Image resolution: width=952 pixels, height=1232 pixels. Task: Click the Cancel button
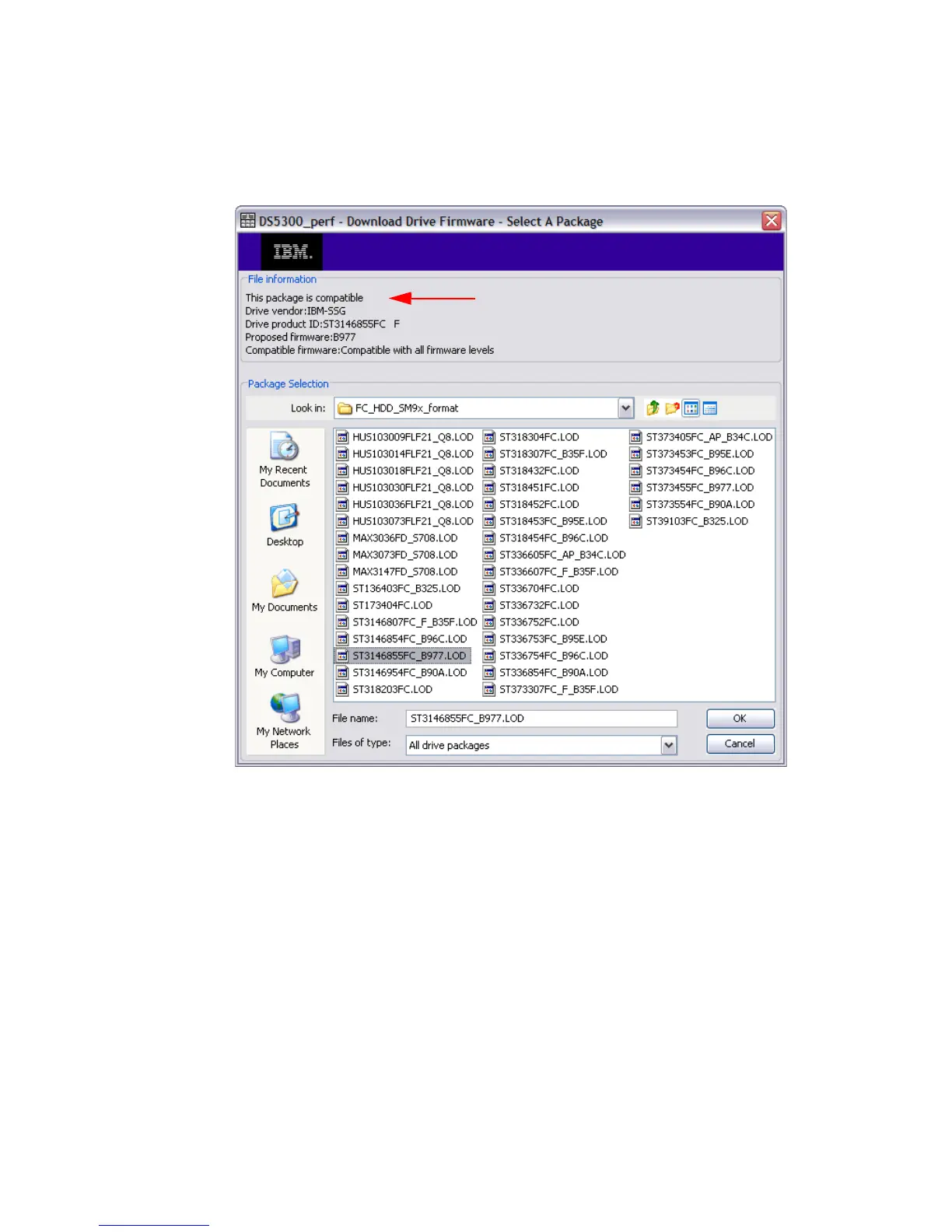point(740,744)
